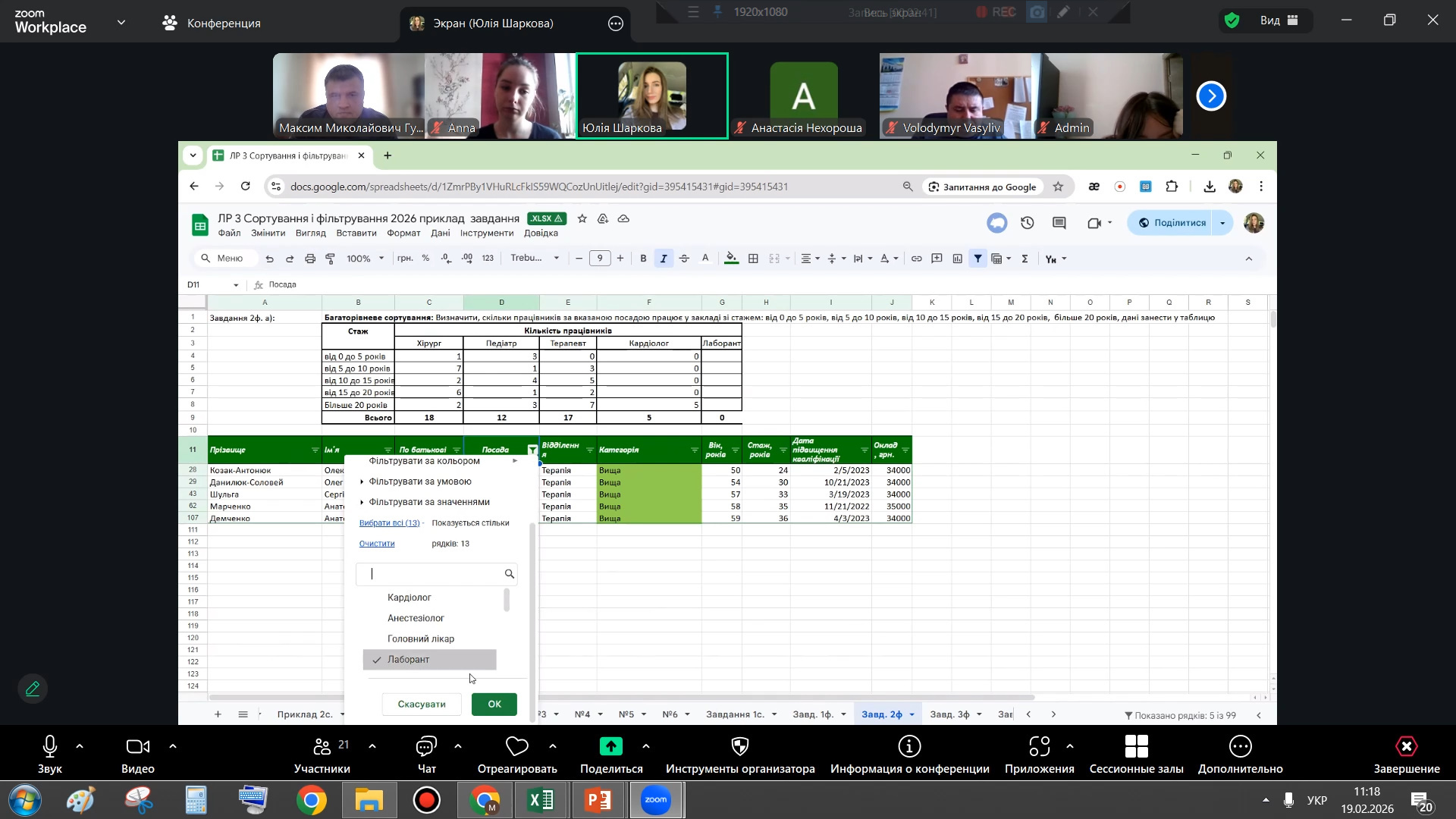Click the italic formatting button
Screen dimensions: 1456x819
pyautogui.click(x=664, y=259)
